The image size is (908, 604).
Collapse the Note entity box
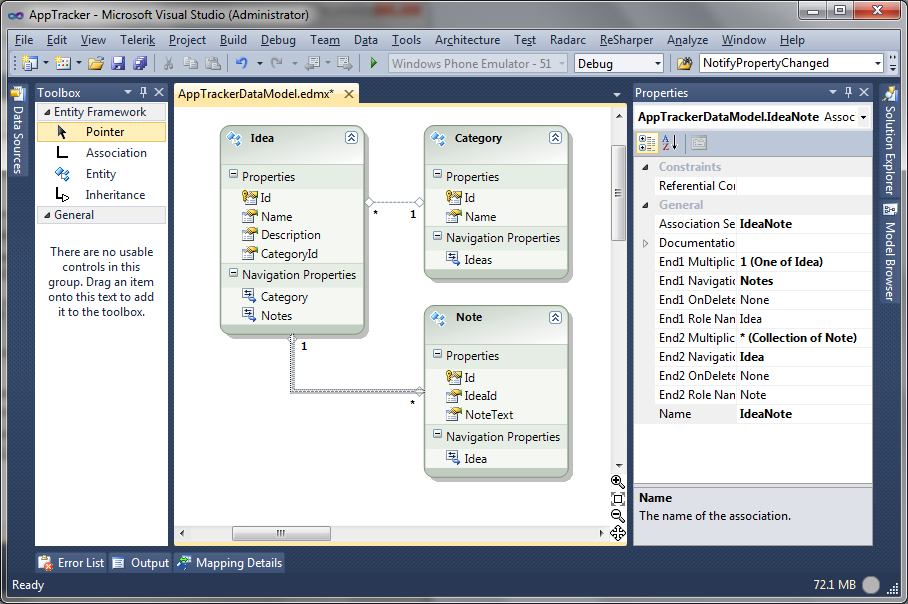click(555, 317)
